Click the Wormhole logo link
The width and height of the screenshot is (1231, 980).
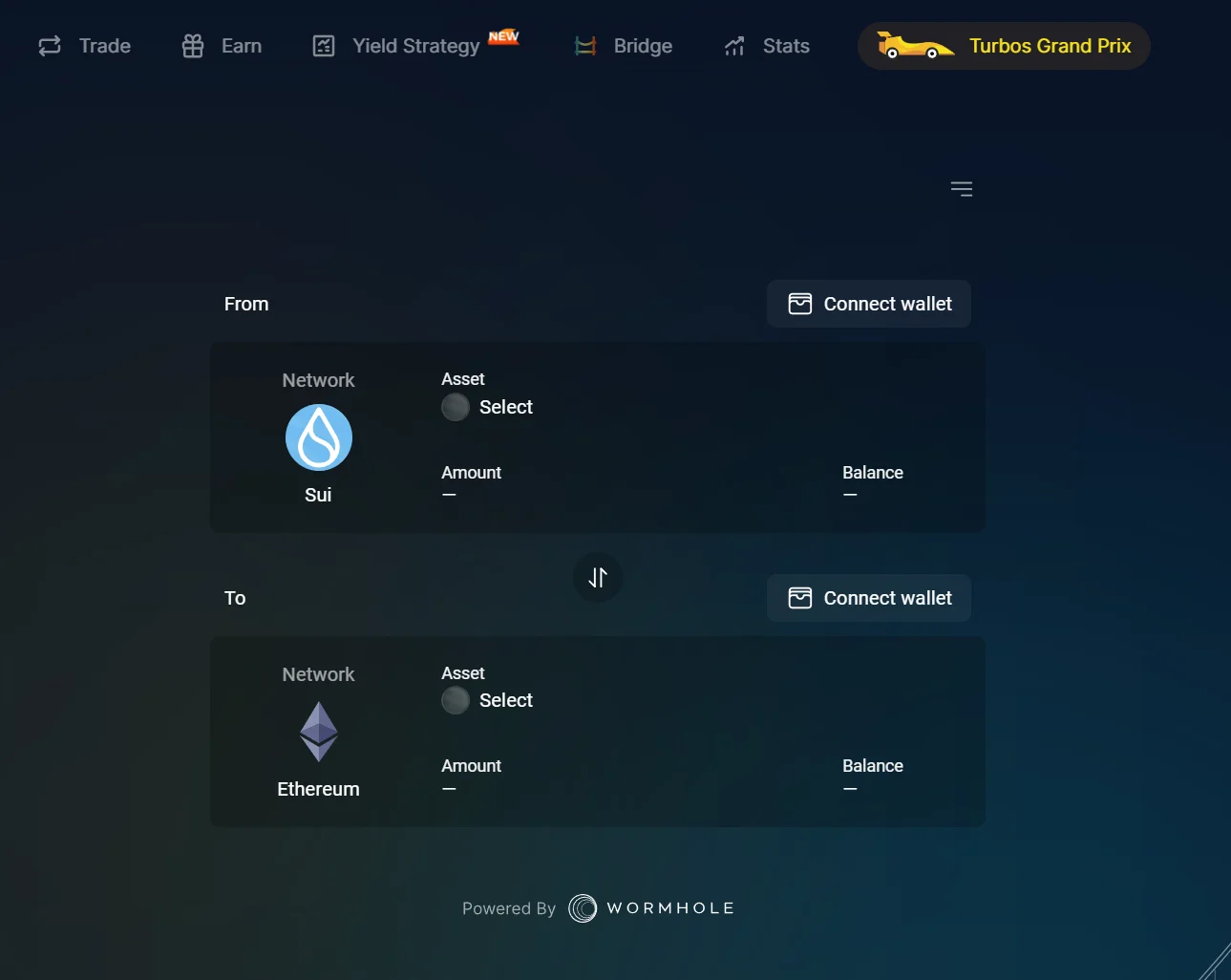(651, 908)
